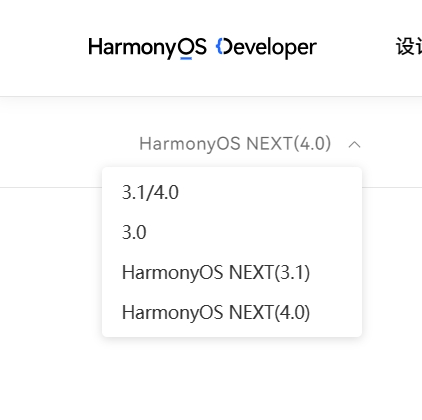Click the HarmonyOS Developer logo
This screenshot has width=422, height=420.
click(202, 47)
